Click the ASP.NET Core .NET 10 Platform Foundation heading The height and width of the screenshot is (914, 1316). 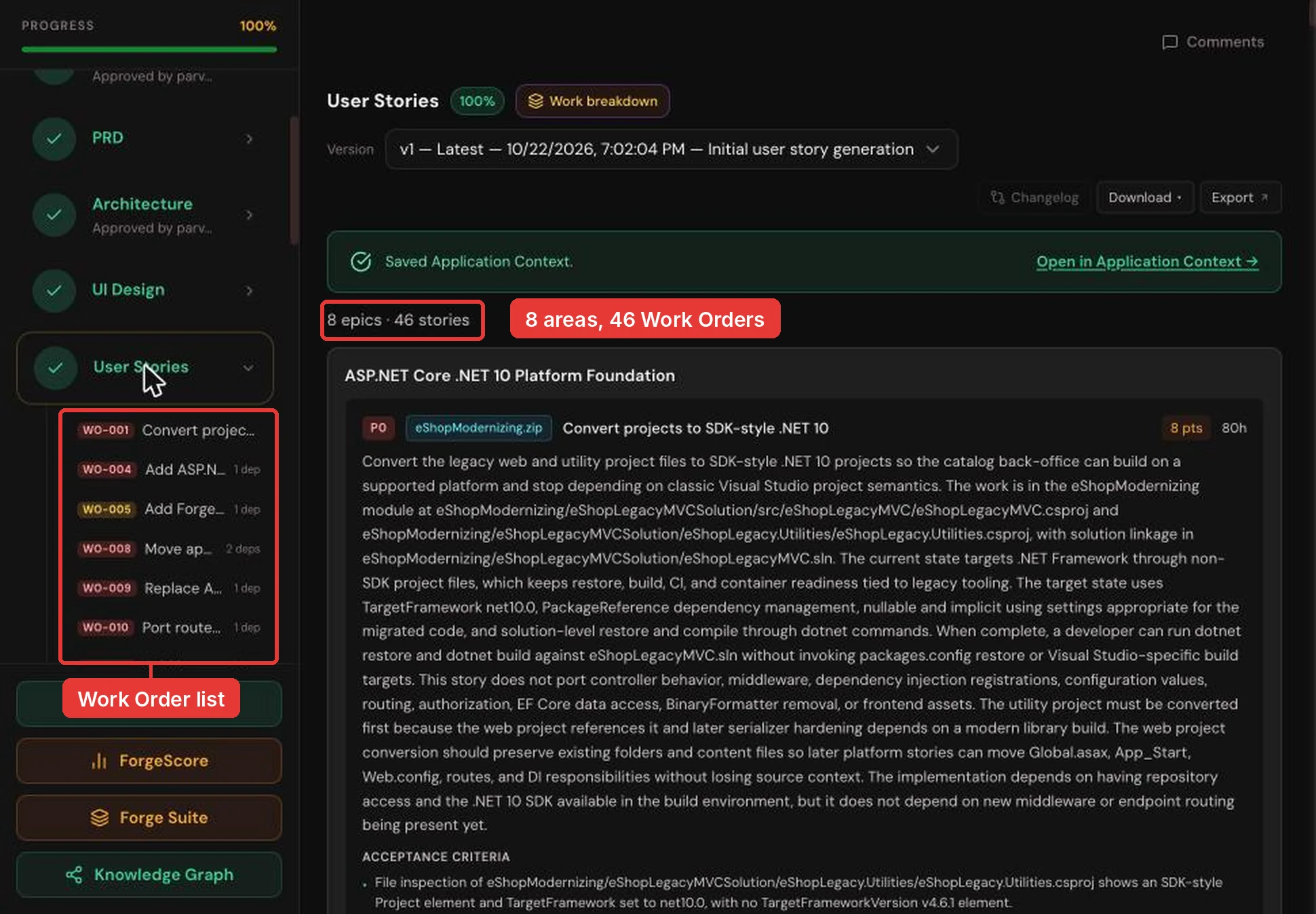coord(509,376)
